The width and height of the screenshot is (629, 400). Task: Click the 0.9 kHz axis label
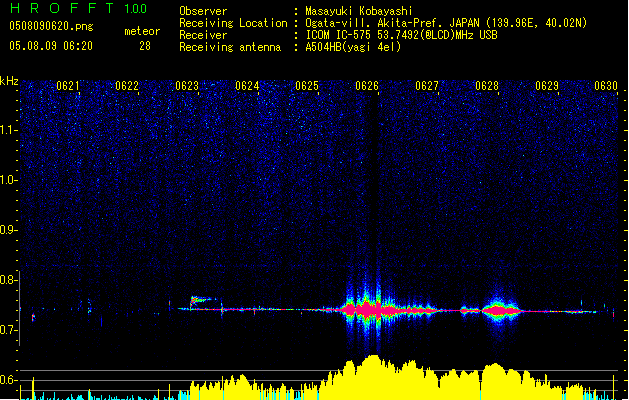click(x=9, y=230)
